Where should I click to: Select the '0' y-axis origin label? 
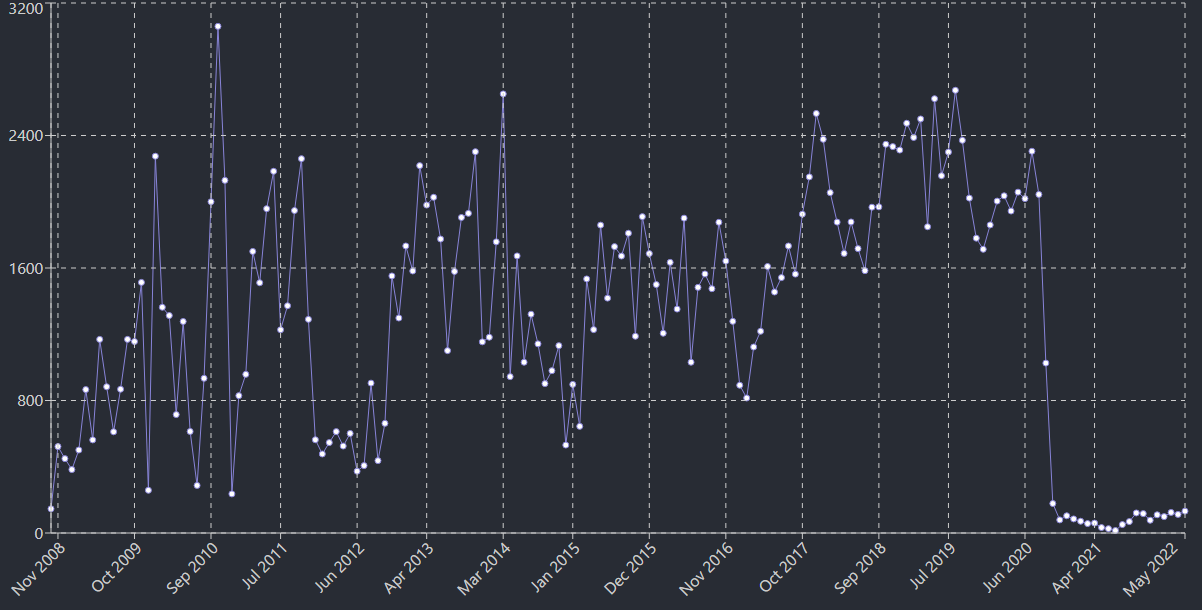tap(40, 533)
